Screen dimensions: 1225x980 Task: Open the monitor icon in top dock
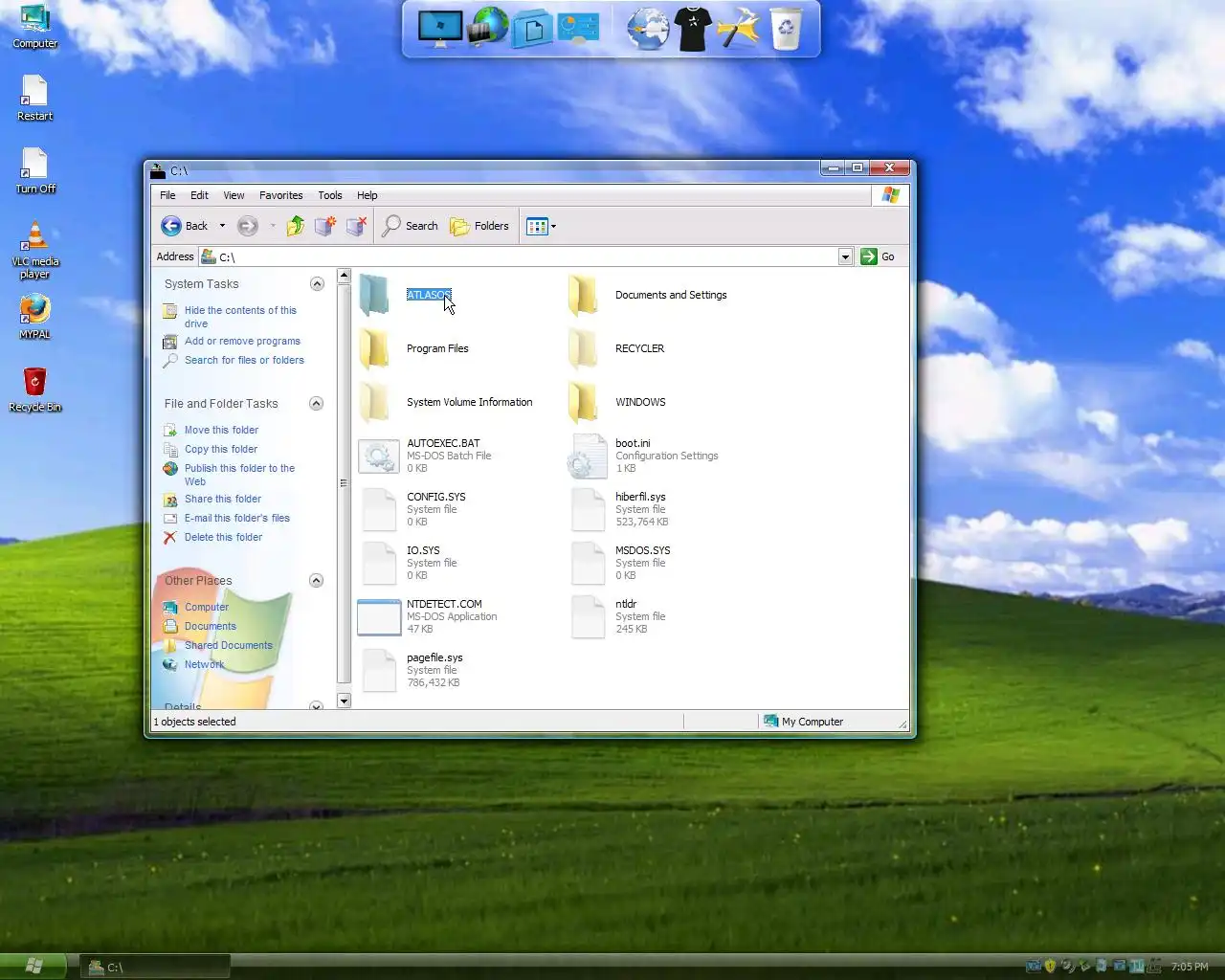[440, 29]
